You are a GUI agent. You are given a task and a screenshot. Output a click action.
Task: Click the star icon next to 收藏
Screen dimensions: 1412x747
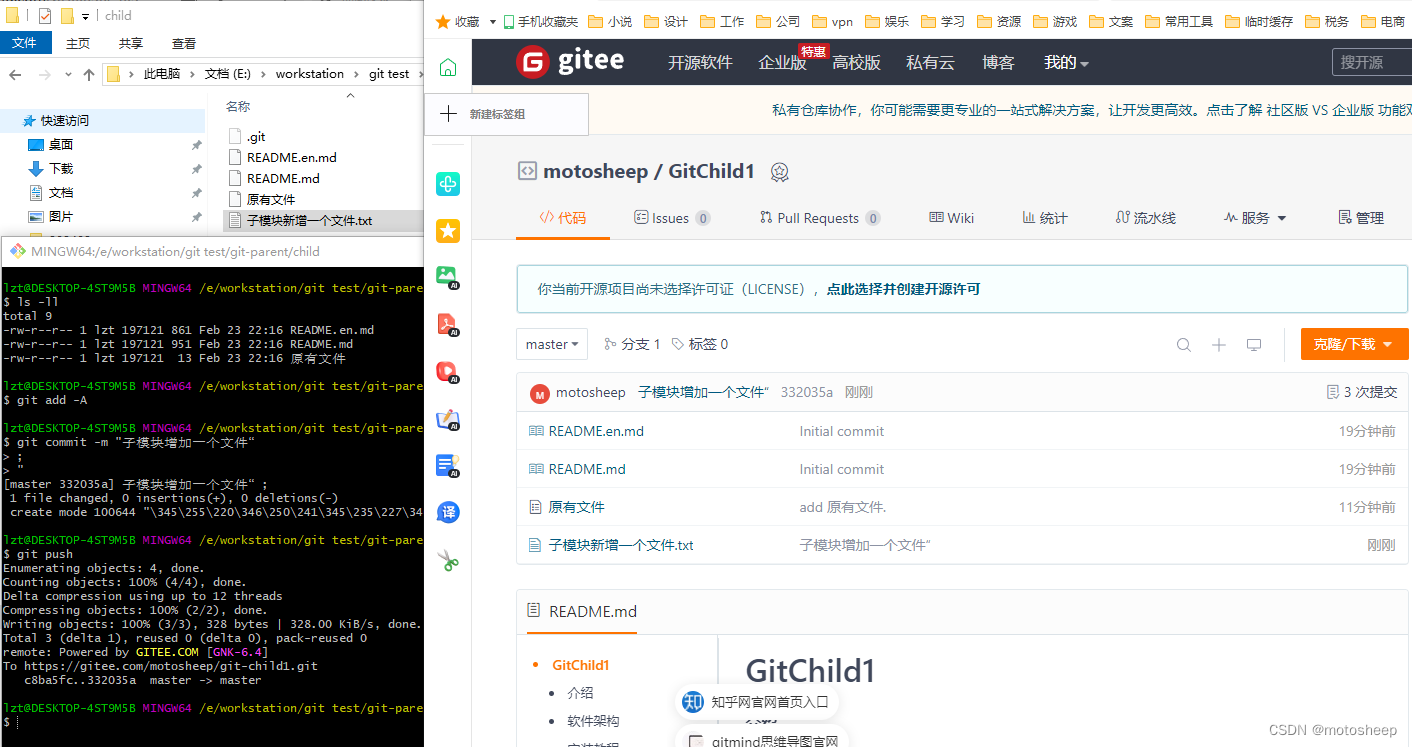443,21
